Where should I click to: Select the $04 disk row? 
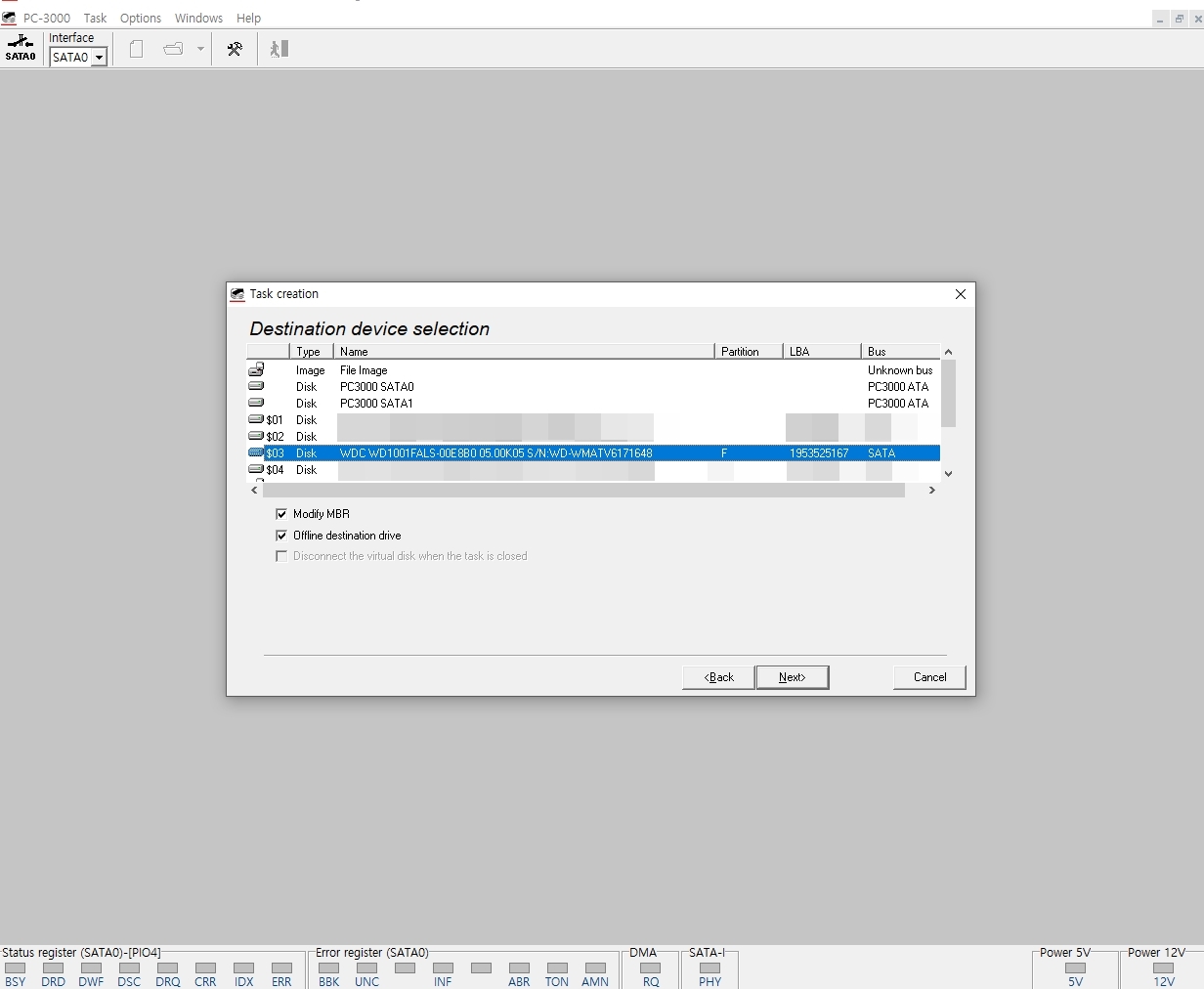593,470
